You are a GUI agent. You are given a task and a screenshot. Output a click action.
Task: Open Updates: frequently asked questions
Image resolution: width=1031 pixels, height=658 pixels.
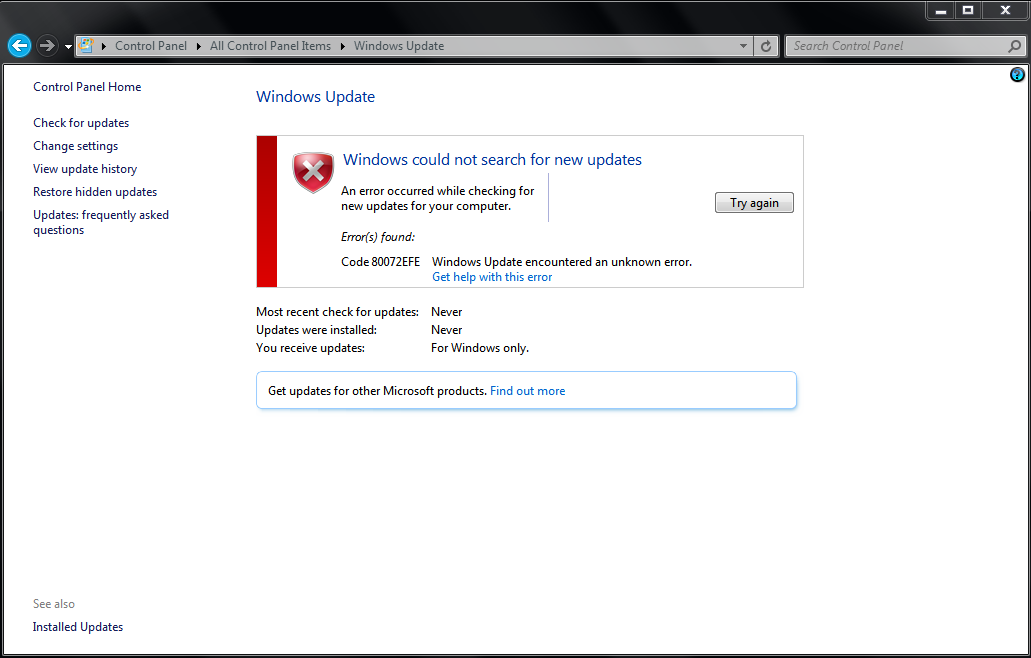coord(101,222)
